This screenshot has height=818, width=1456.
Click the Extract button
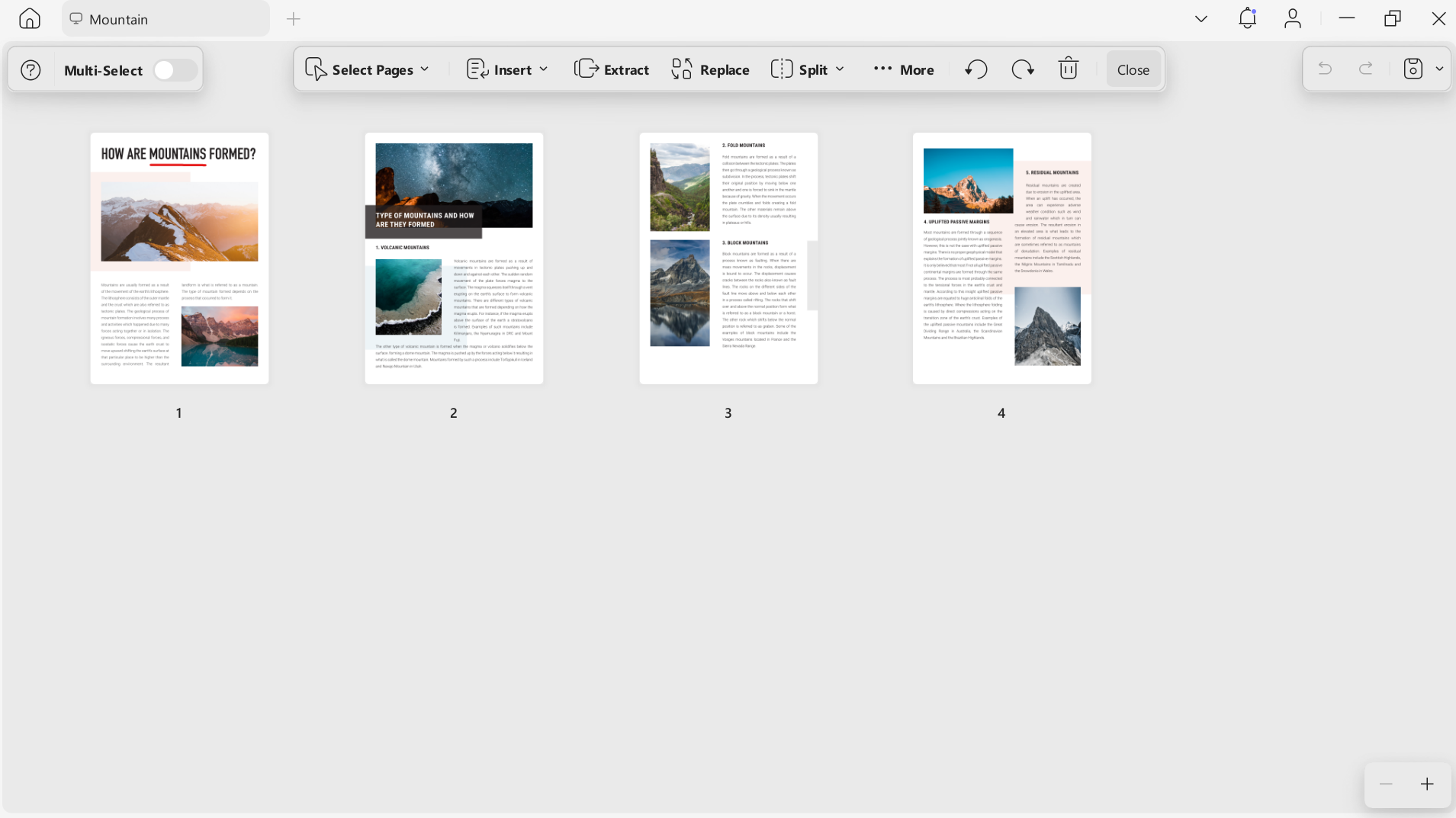click(x=612, y=69)
